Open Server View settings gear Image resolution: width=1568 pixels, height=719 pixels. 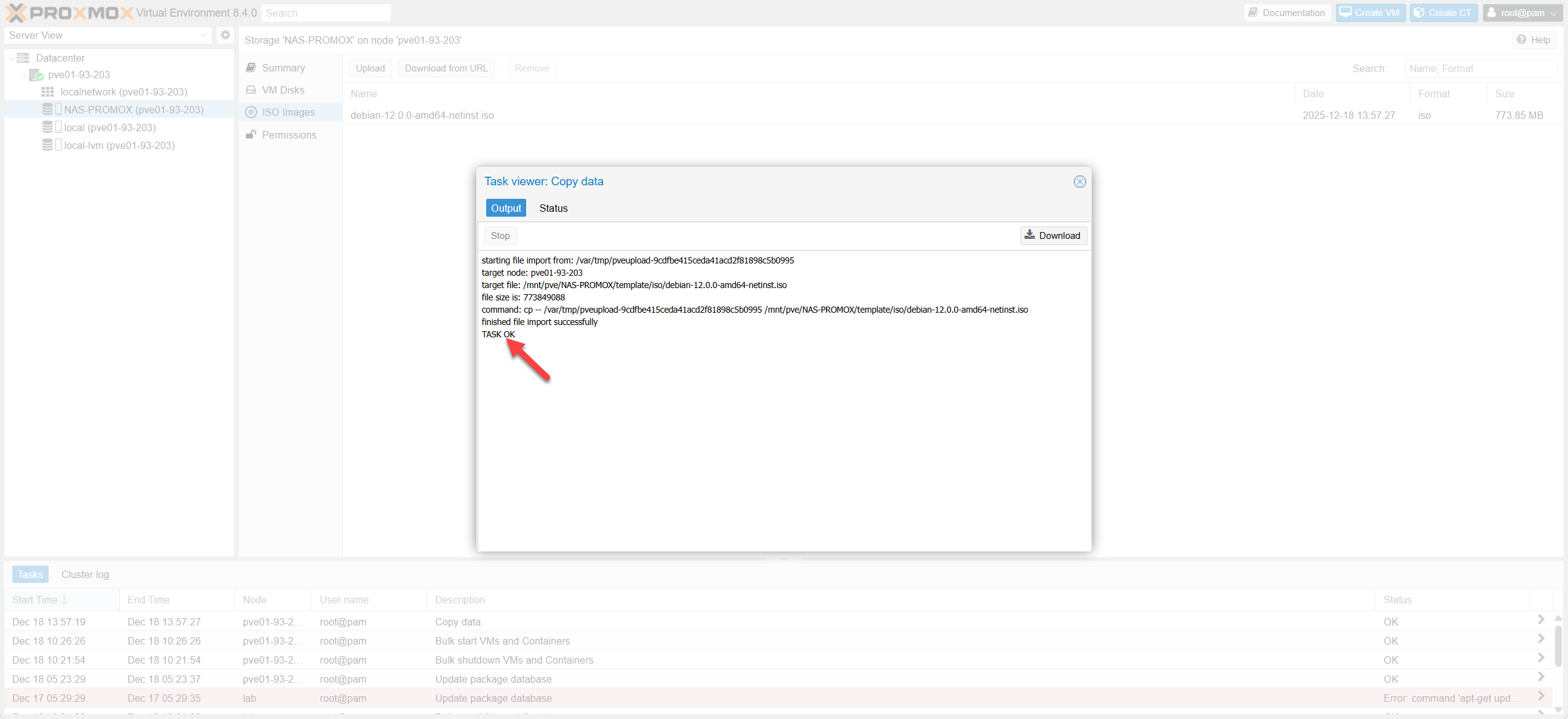225,35
